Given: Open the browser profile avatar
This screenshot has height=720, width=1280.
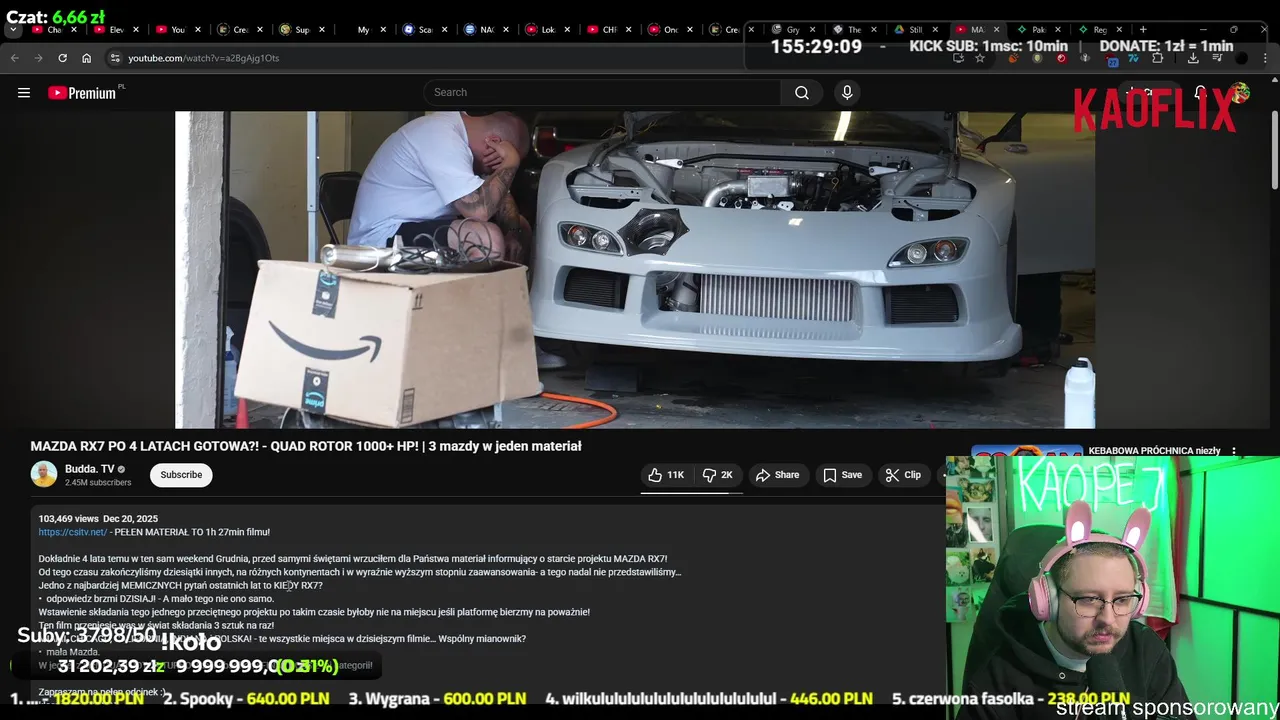Looking at the screenshot, I should point(1242,58).
